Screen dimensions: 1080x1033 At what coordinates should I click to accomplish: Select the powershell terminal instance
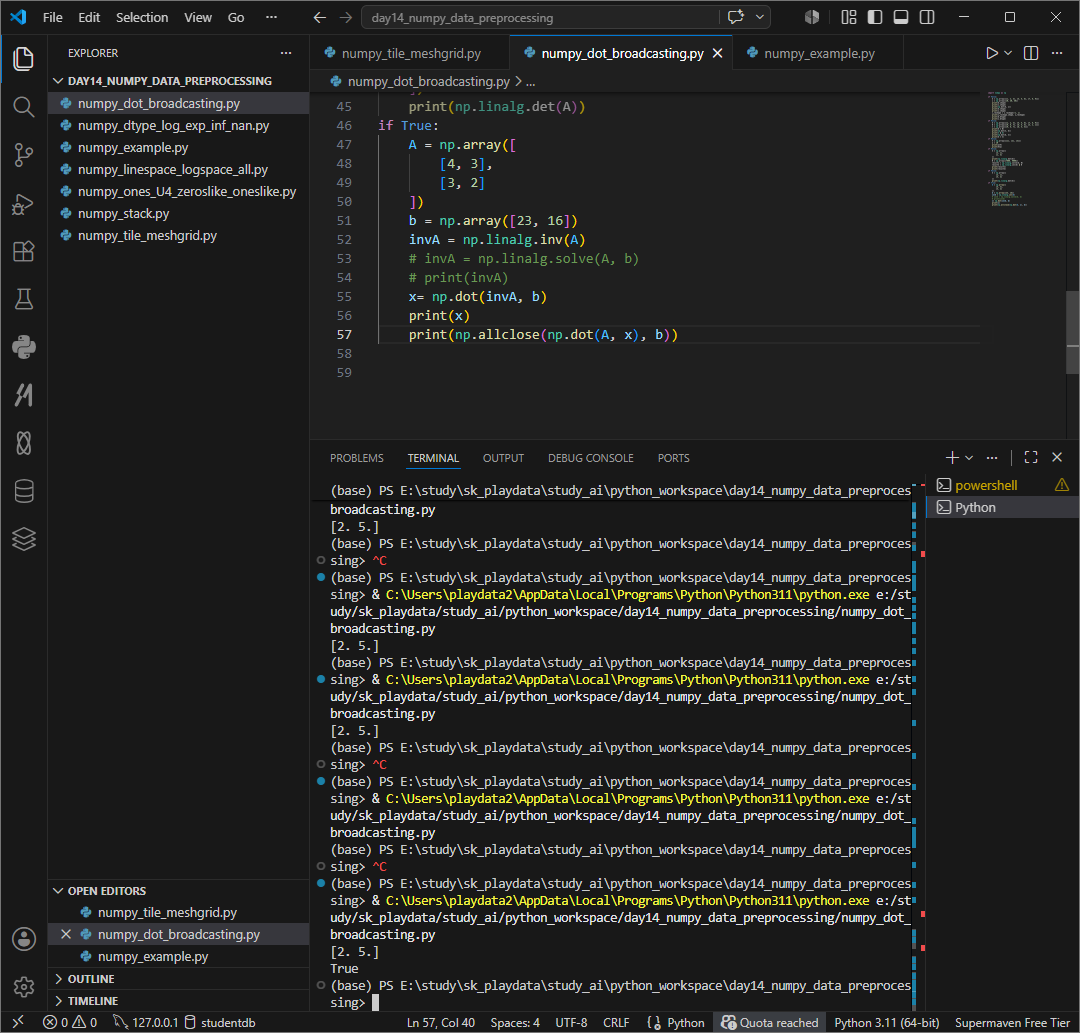pos(1002,485)
